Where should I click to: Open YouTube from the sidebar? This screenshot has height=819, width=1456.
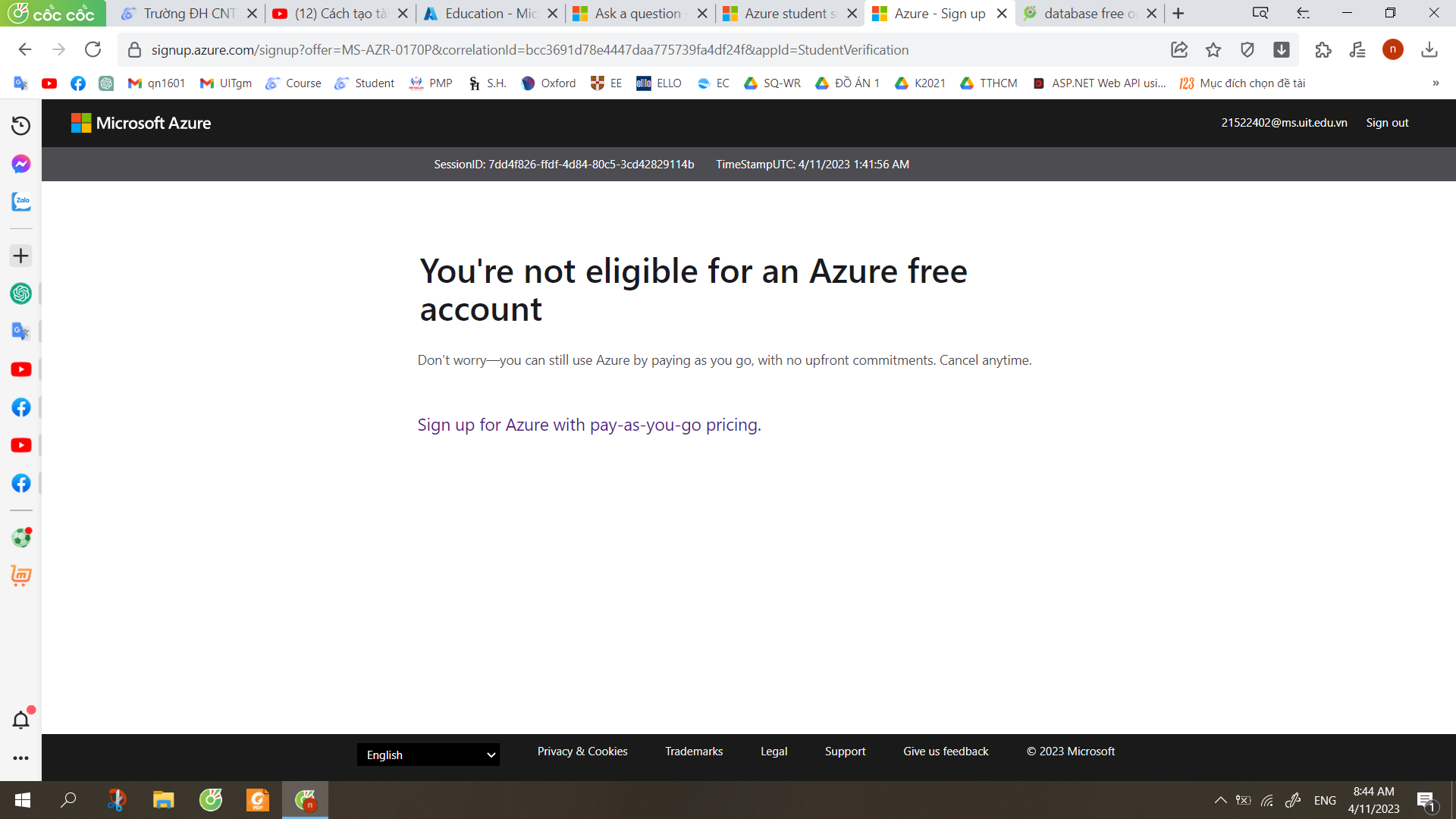(x=20, y=369)
